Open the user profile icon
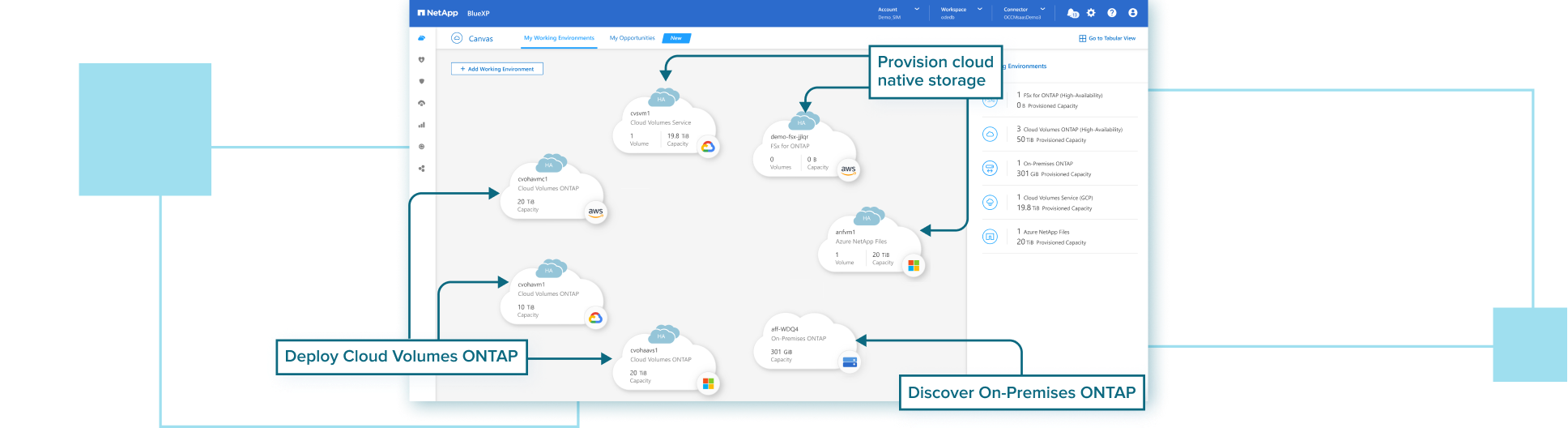Viewport: 1568px width, 428px height. [x=1132, y=13]
